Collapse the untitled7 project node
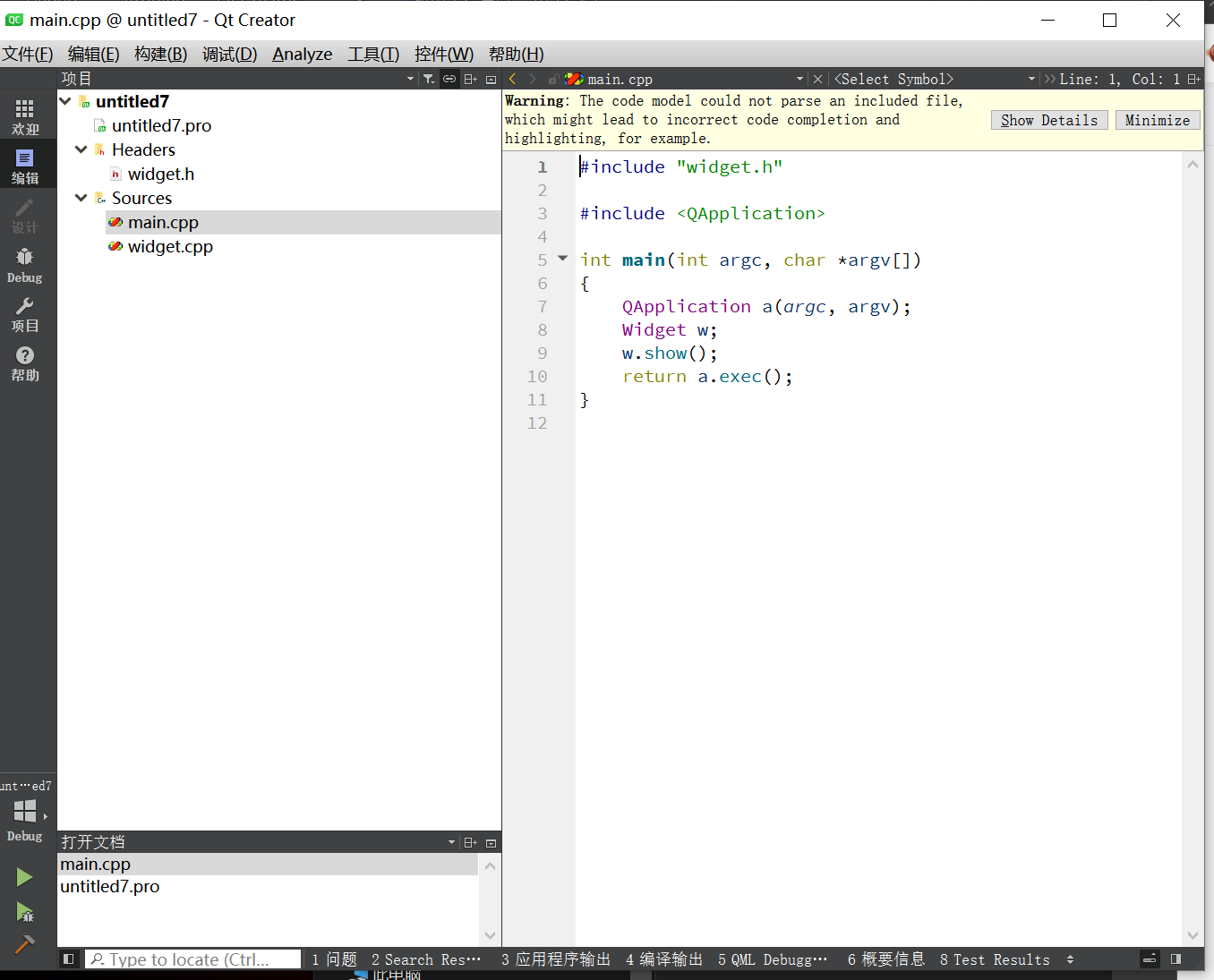The width and height of the screenshot is (1214, 980). pyautogui.click(x=65, y=101)
